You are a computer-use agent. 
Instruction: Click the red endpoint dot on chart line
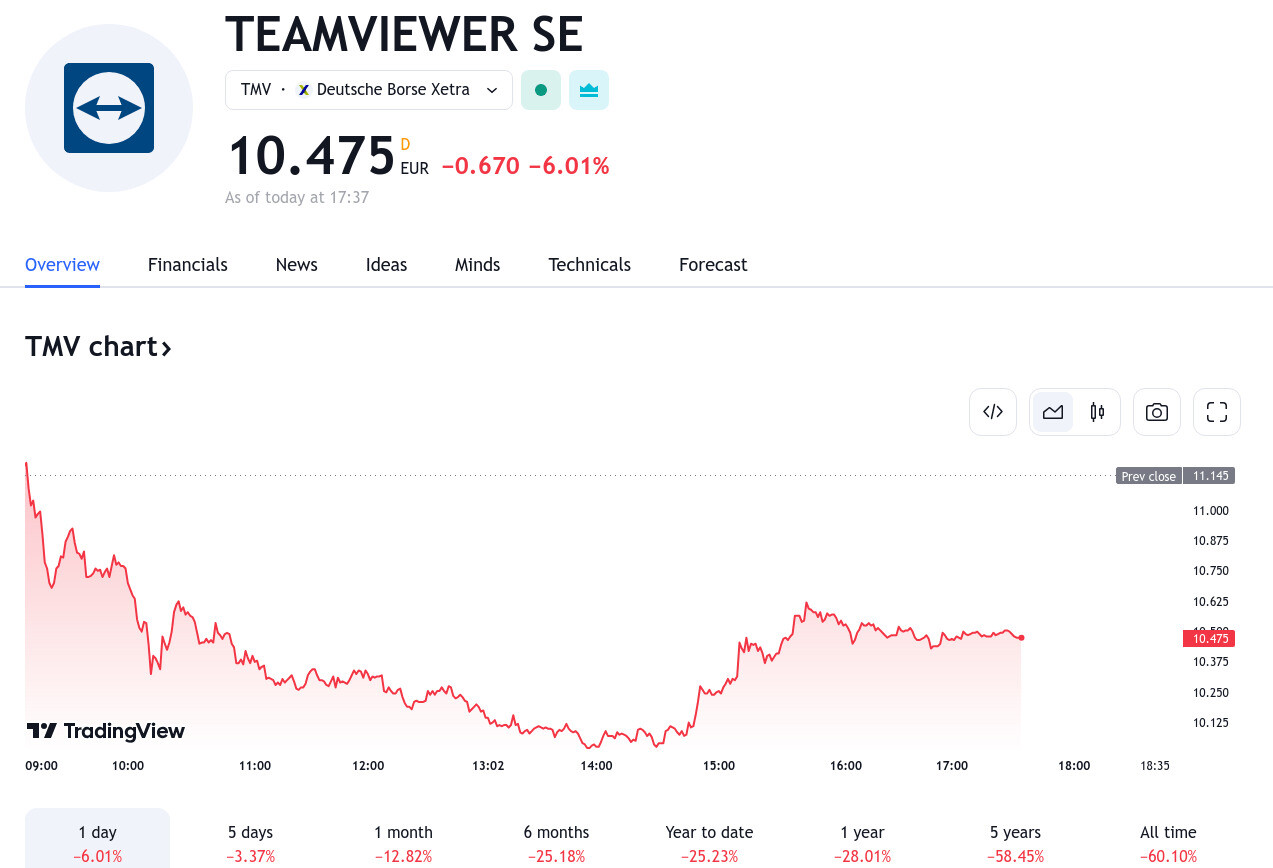(x=1021, y=637)
